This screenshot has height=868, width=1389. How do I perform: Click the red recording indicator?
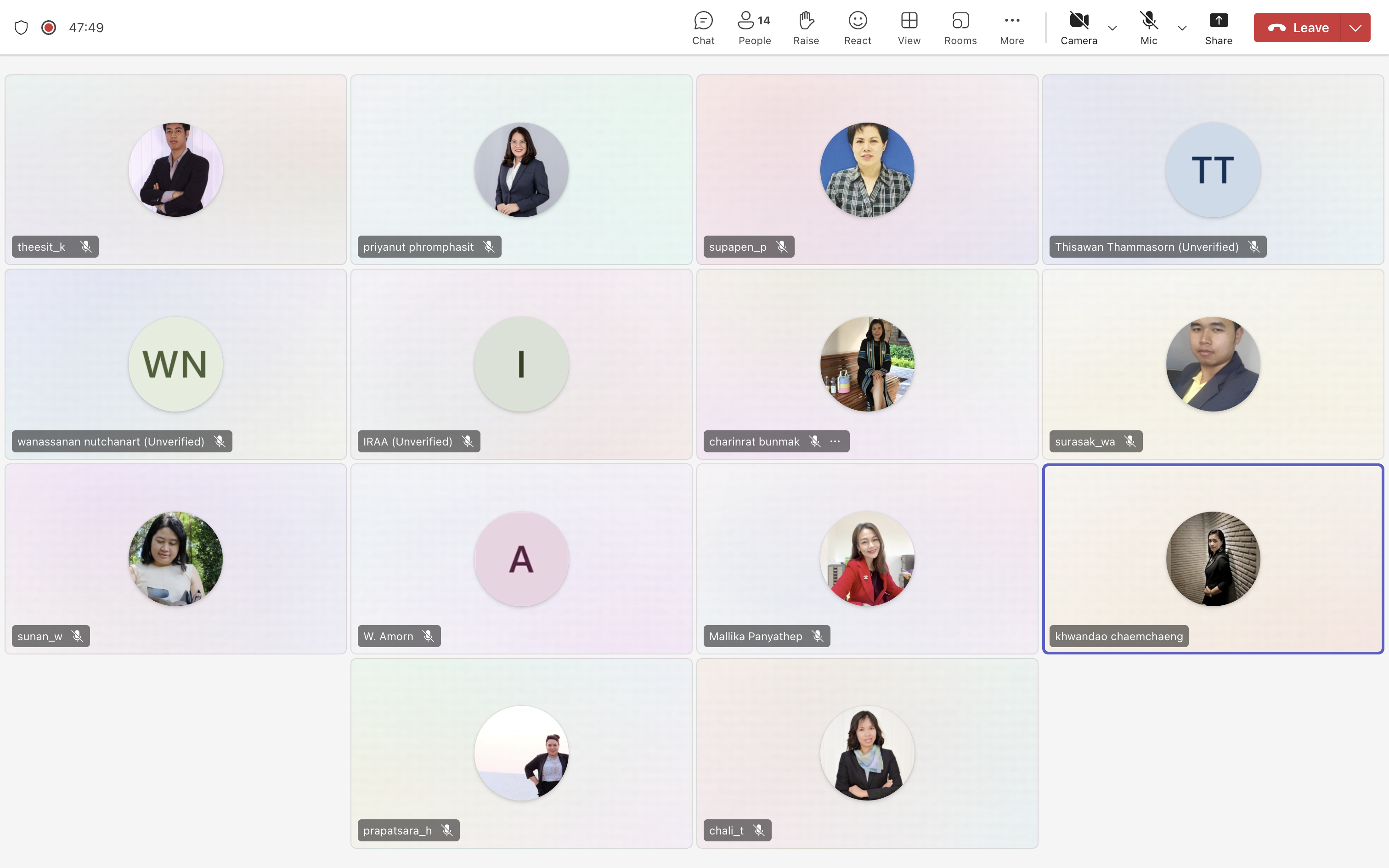[49, 28]
